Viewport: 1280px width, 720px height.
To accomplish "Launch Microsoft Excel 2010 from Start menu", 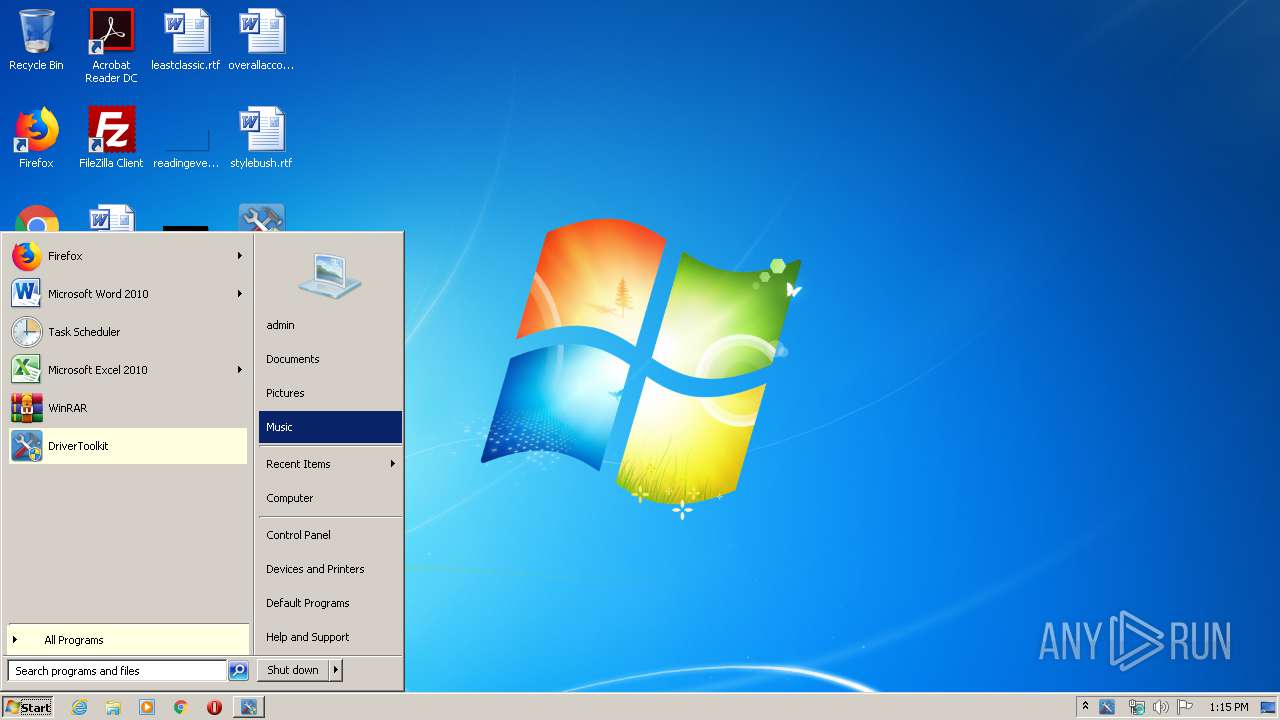I will 128,370.
